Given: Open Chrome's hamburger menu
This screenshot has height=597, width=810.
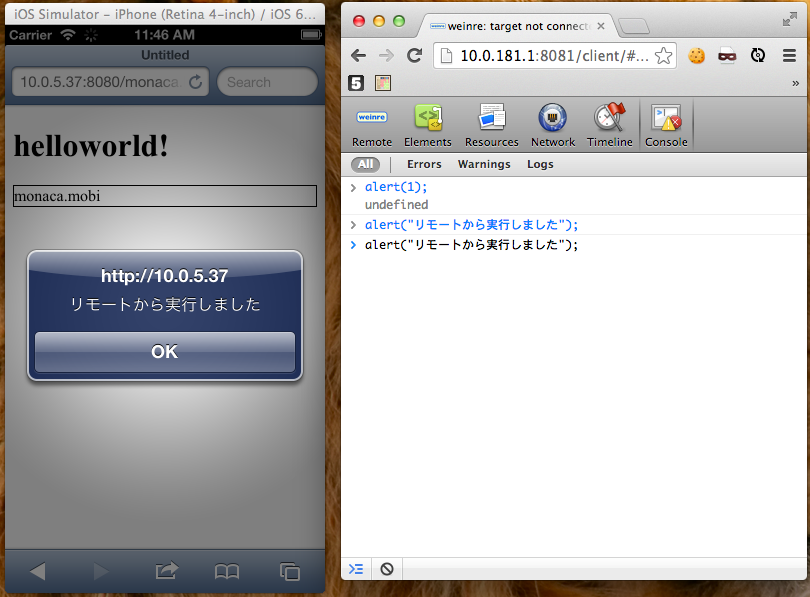Looking at the screenshot, I should [789, 56].
